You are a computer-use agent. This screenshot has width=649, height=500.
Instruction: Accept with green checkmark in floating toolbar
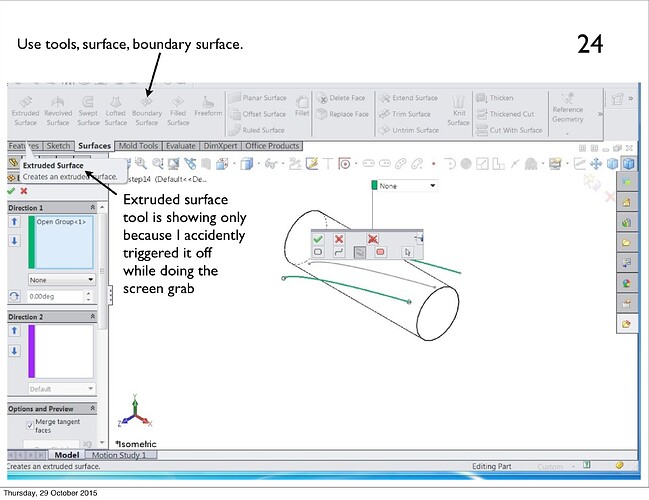[318, 239]
